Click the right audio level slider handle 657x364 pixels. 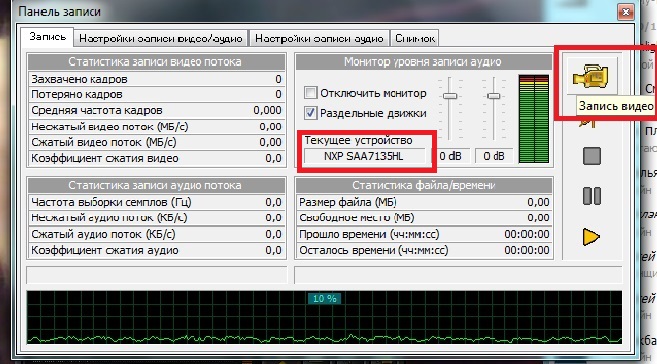coord(494,96)
